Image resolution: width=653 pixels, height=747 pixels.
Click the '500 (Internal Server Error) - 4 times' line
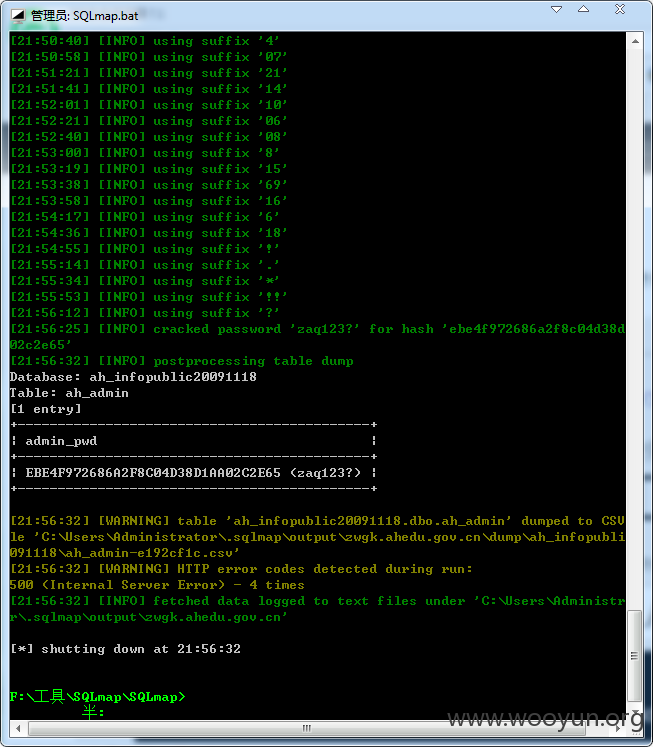click(157, 585)
